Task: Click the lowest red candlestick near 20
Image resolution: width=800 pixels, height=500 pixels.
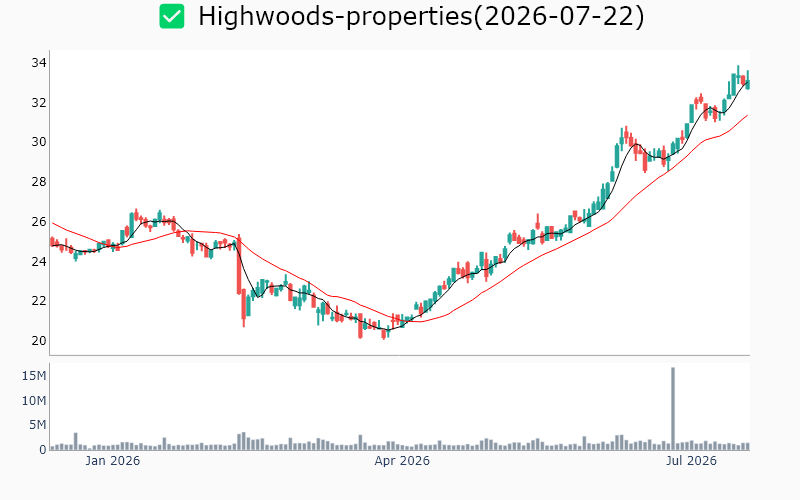Action: (x=383, y=334)
